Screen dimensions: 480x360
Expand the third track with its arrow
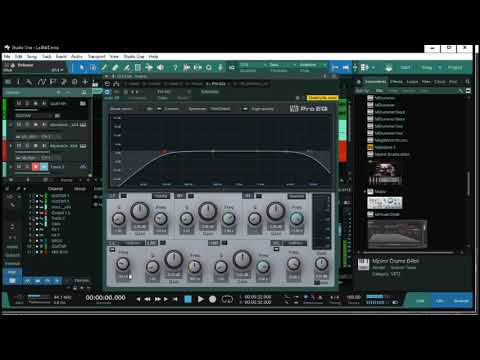(x=11, y=146)
